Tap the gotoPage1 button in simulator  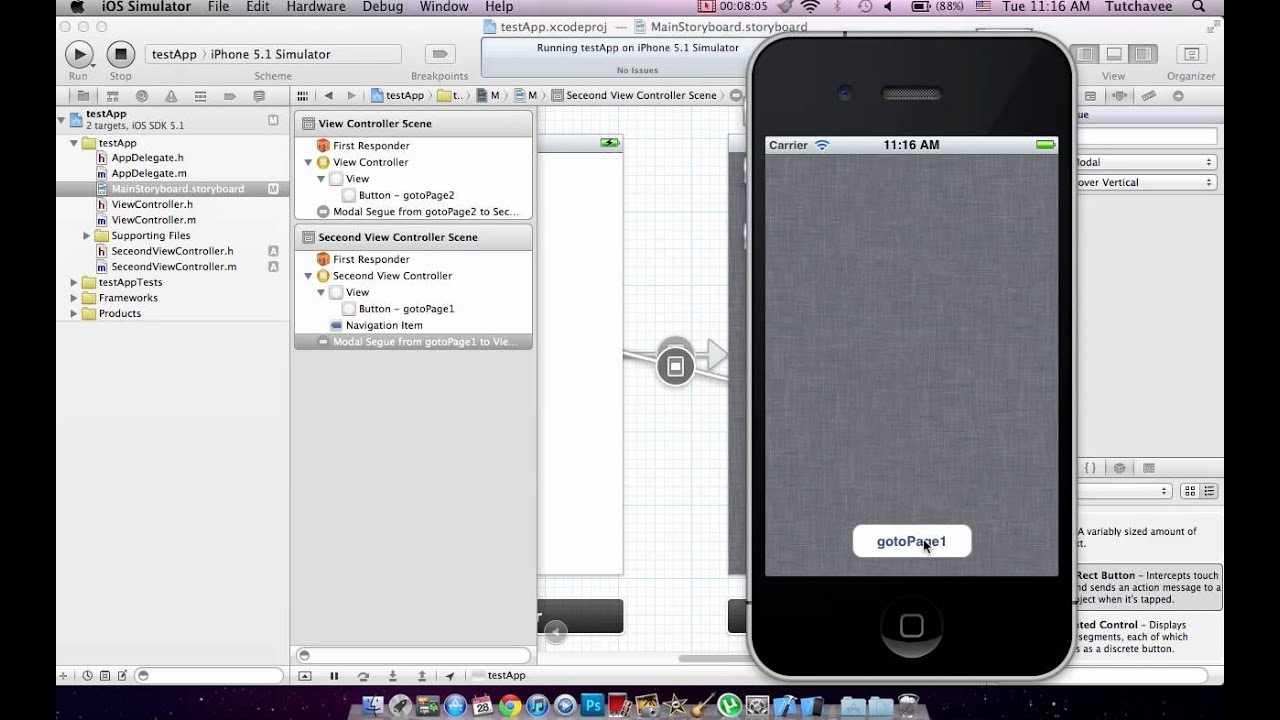point(912,541)
